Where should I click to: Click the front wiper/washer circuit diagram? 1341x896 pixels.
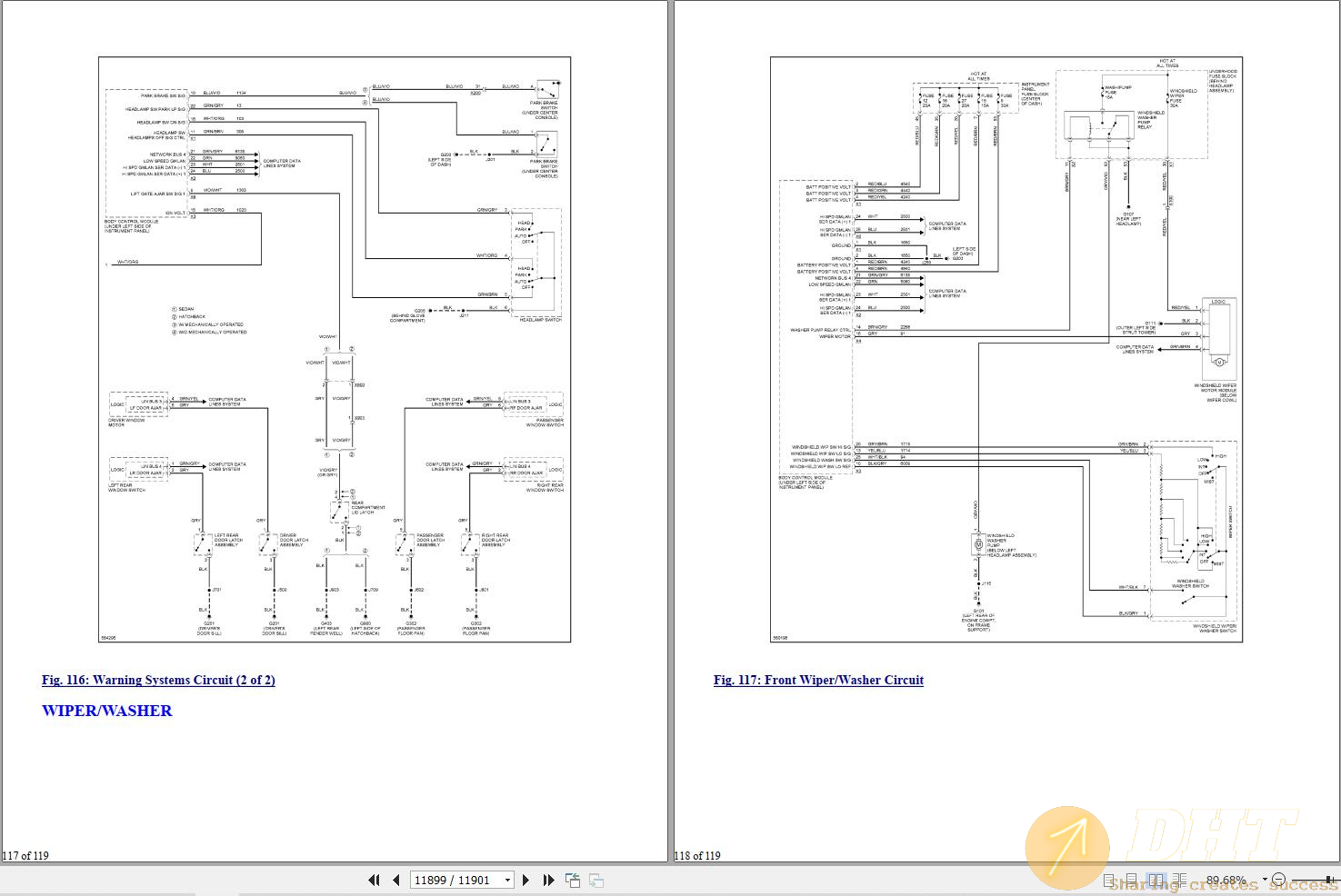pyautogui.click(x=1006, y=350)
